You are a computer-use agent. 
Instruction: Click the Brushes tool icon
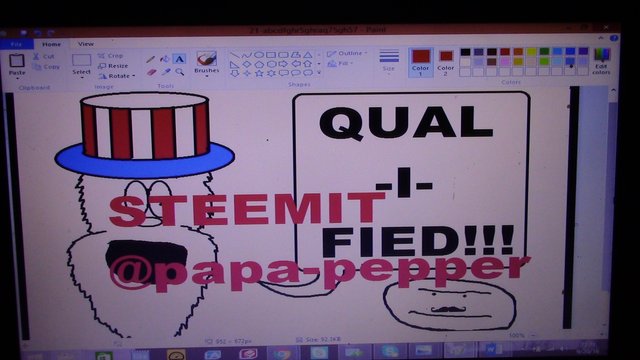[207, 58]
